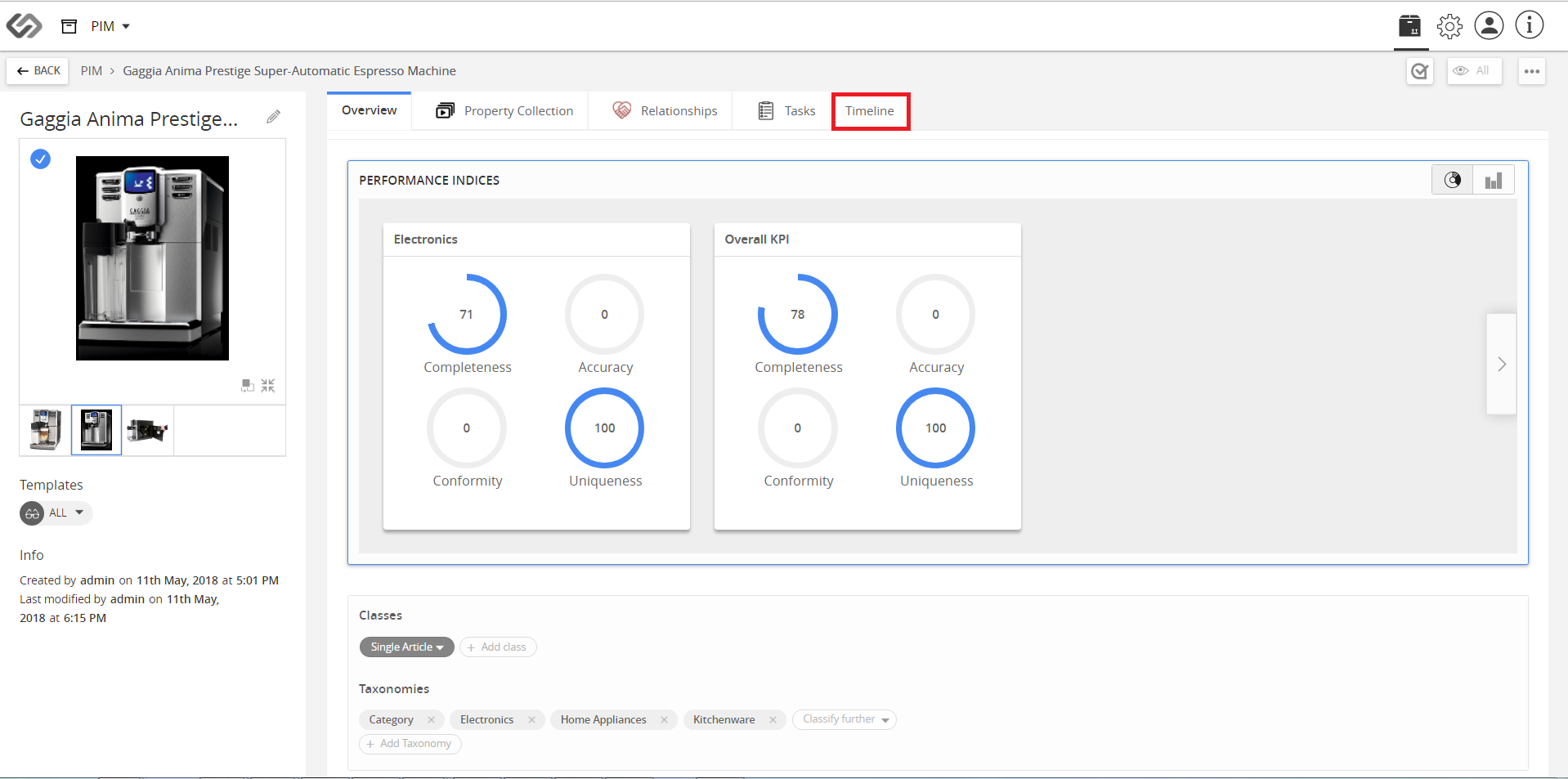Collapse image with the shrink arrows icon
1568x779 pixels.
click(268, 385)
